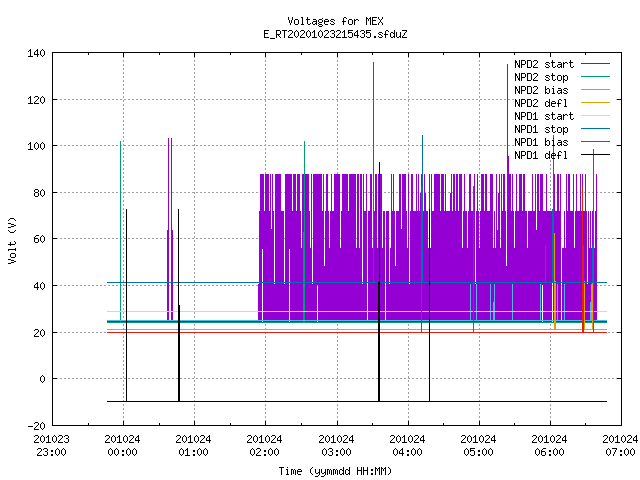
Task: Click the x-axis label 201024 02:00
Action: click(264, 446)
